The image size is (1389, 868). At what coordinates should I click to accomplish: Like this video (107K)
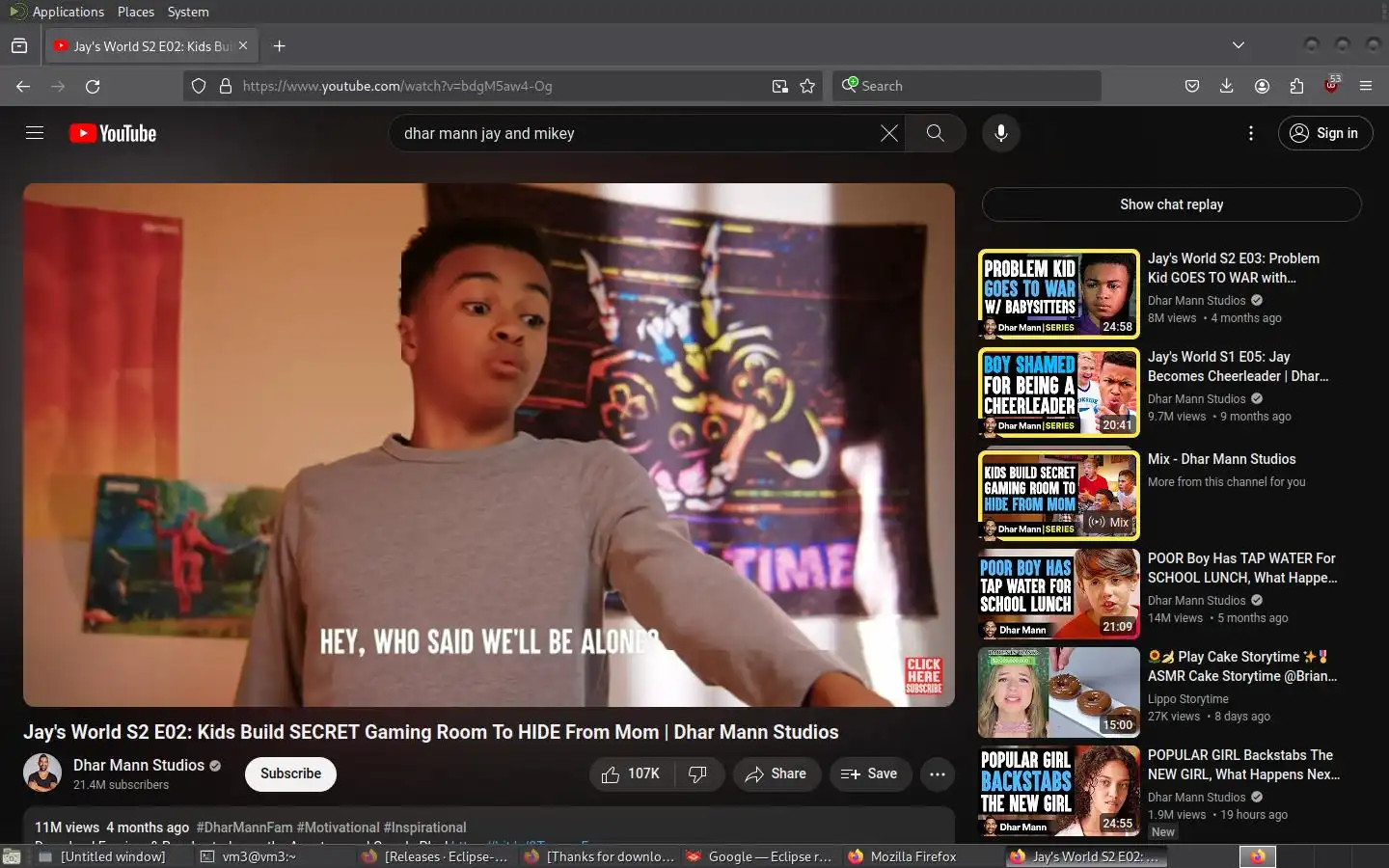coord(632,773)
